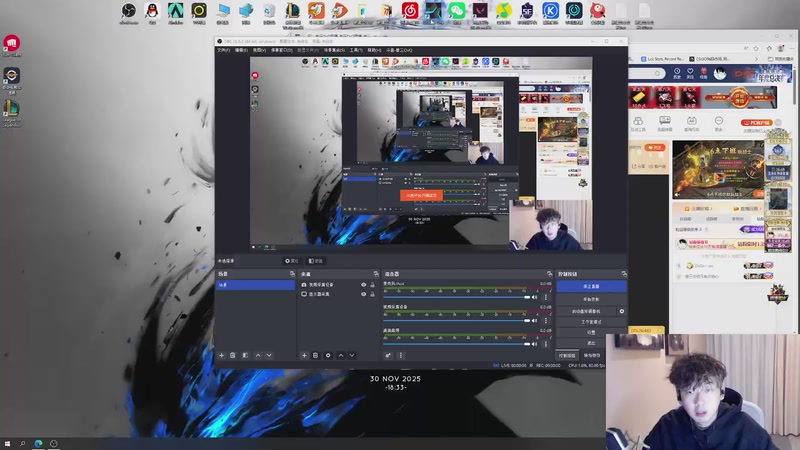Open audio mixer menu dots at panel bottom
Screen dimensions: 800x450
click(401, 355)
